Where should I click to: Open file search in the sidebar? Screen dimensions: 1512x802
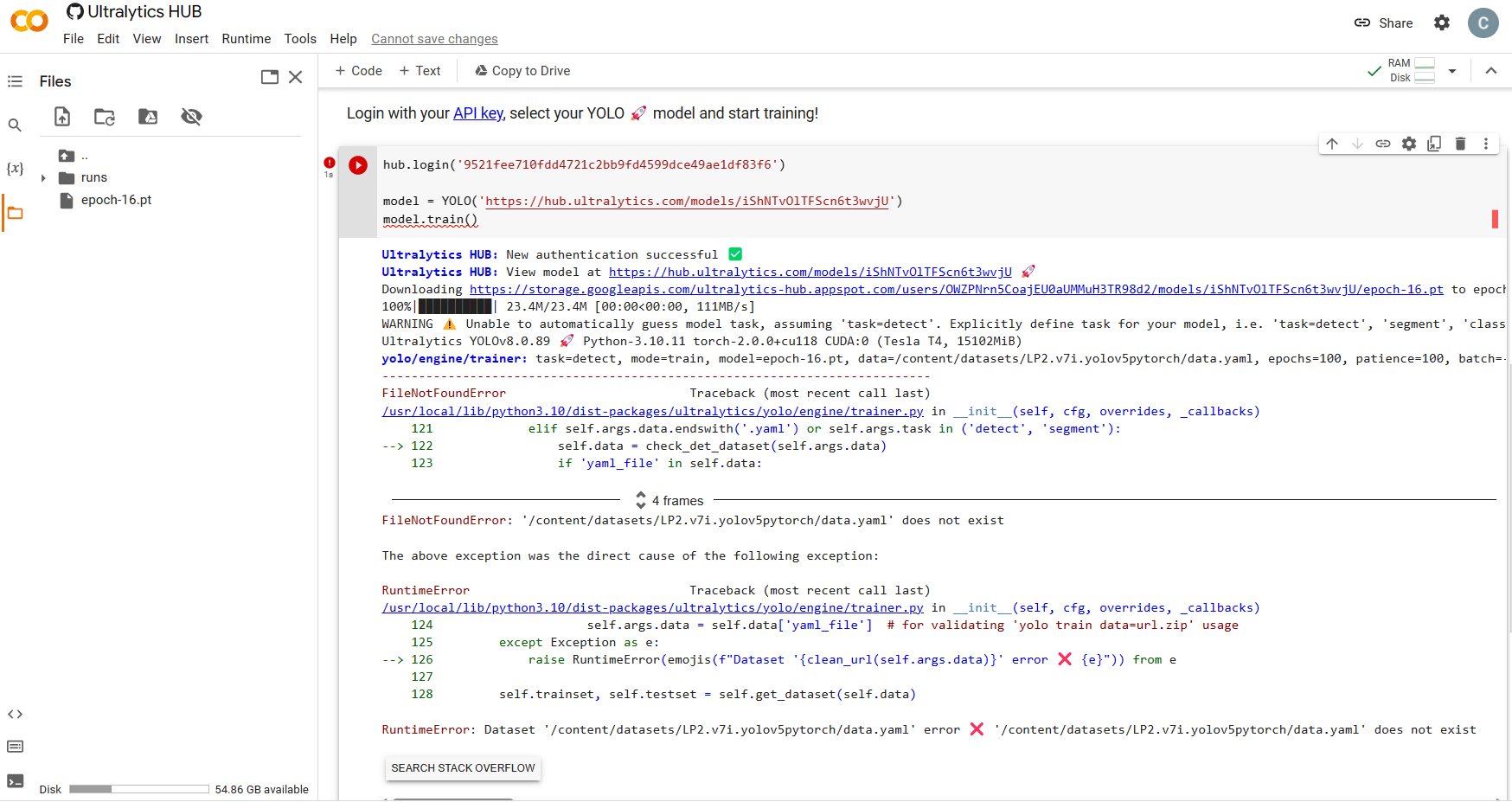[15, 125]
